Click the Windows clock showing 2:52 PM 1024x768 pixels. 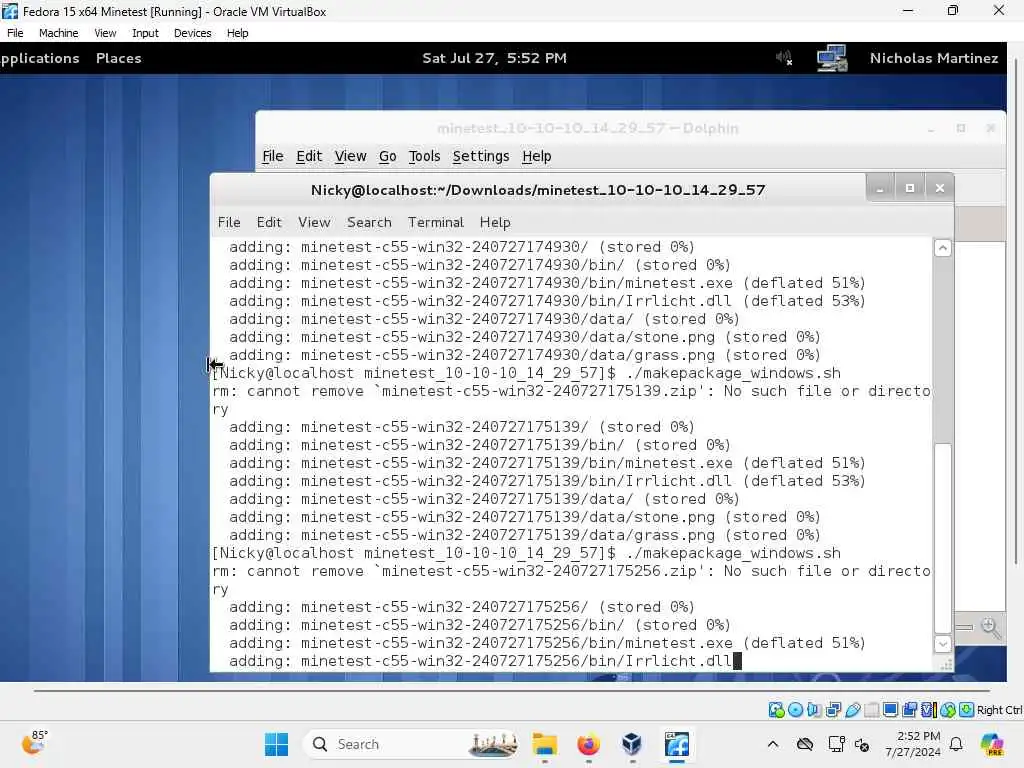click(913, 744)
